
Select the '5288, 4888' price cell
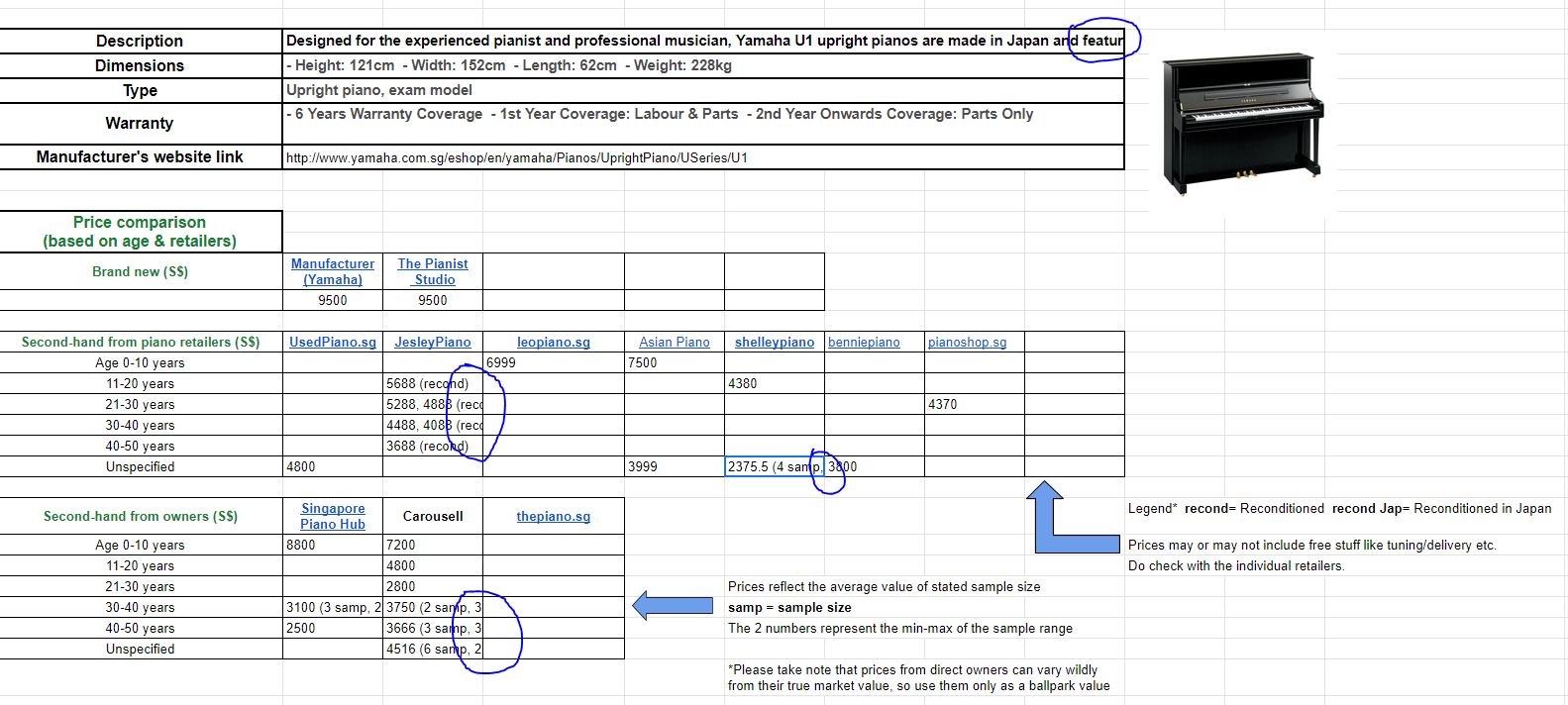(433, 404)
